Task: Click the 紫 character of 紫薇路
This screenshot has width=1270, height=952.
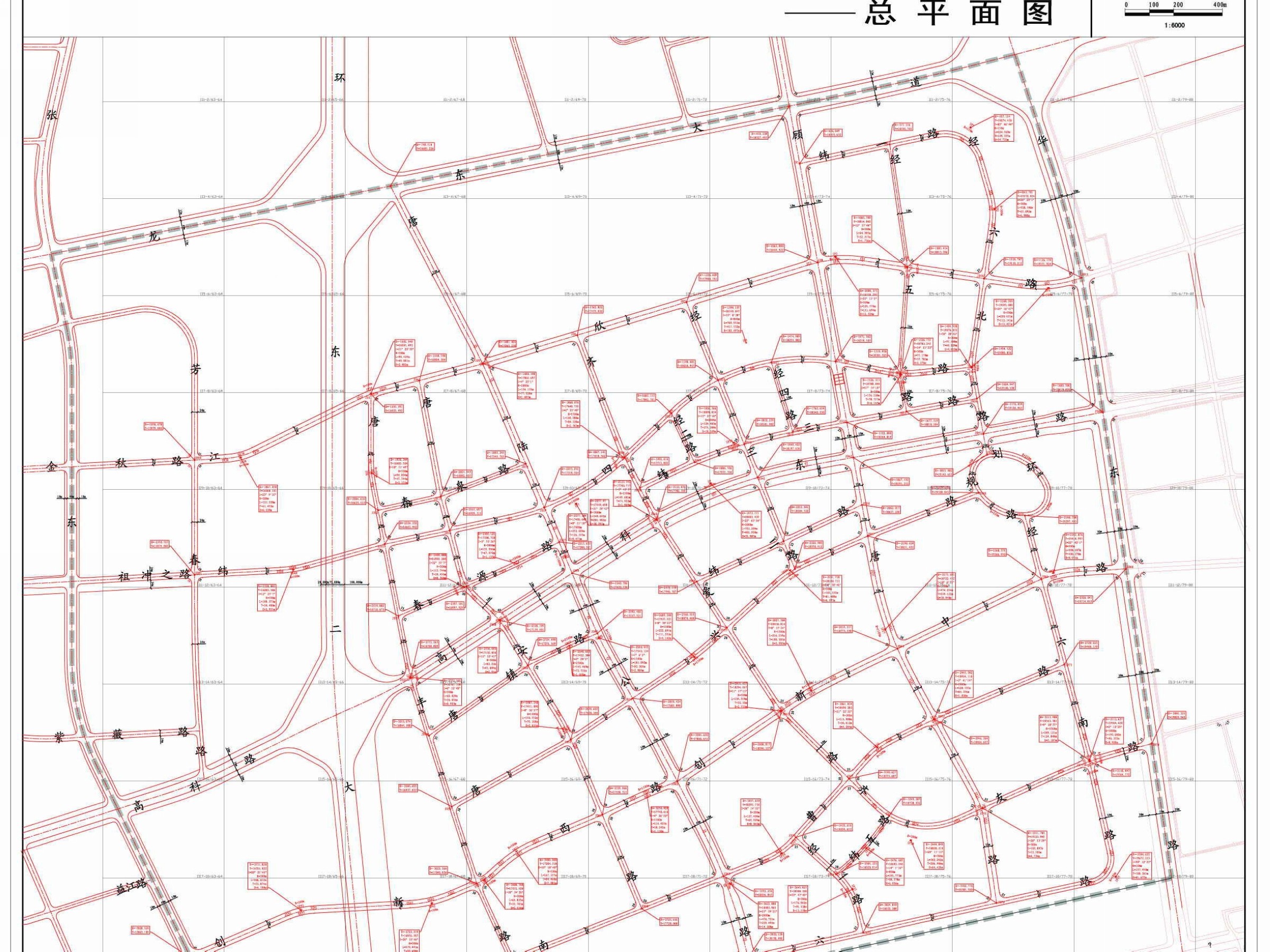Action: 59,738
